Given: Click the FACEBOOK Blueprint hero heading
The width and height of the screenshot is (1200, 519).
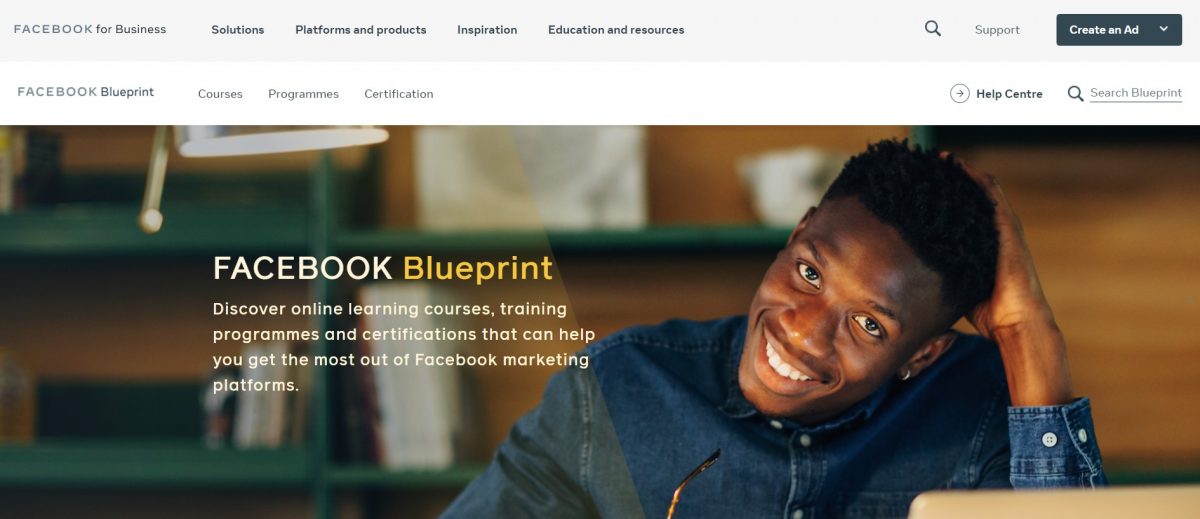Looking at the screenshot, I should click(x=383, y=268).
